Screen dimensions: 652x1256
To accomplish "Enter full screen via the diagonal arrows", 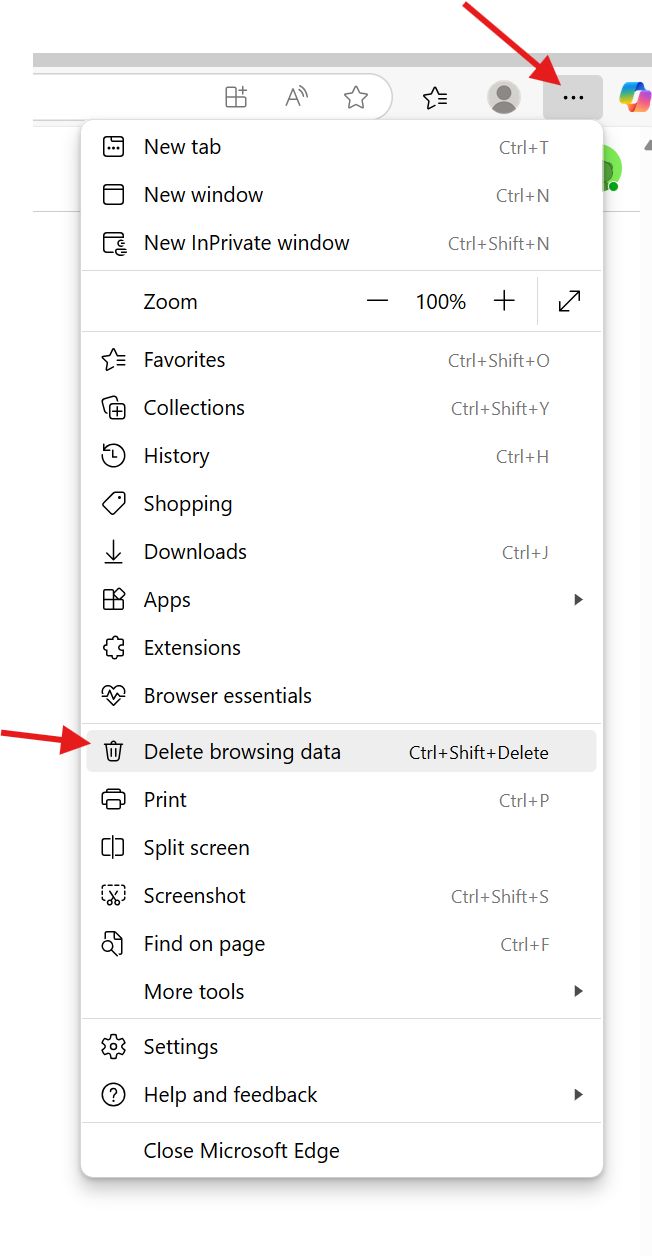I will [569, 300].
